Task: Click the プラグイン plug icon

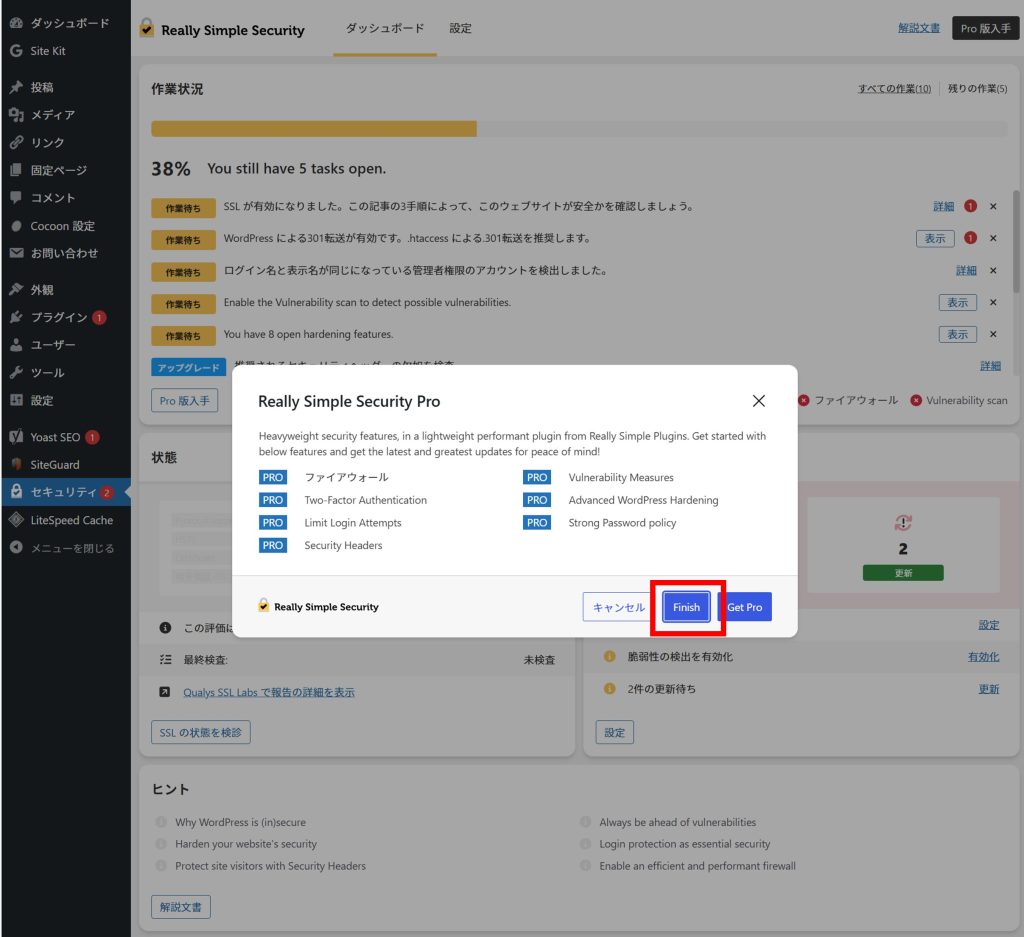Action: point(16,317)
